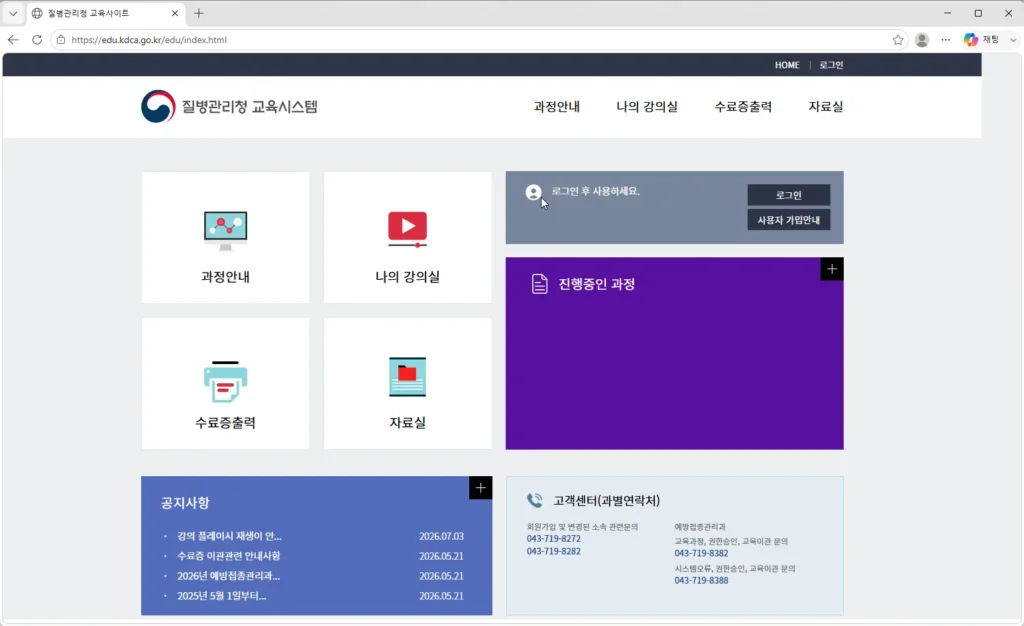Open 수료증출력 tile with printer icon
The height and width of the screenshot is (626, 1024).
[x=225, y=383]
